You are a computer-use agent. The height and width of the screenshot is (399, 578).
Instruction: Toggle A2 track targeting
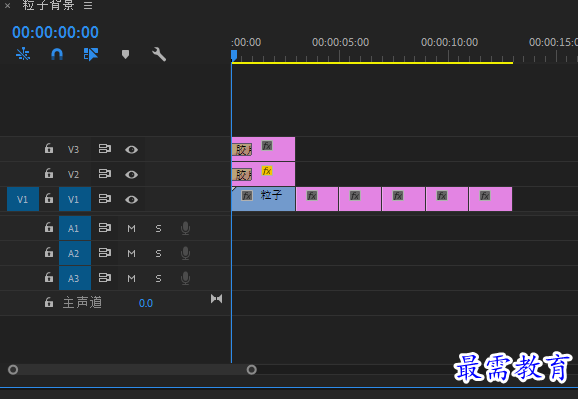coord(75,253)
